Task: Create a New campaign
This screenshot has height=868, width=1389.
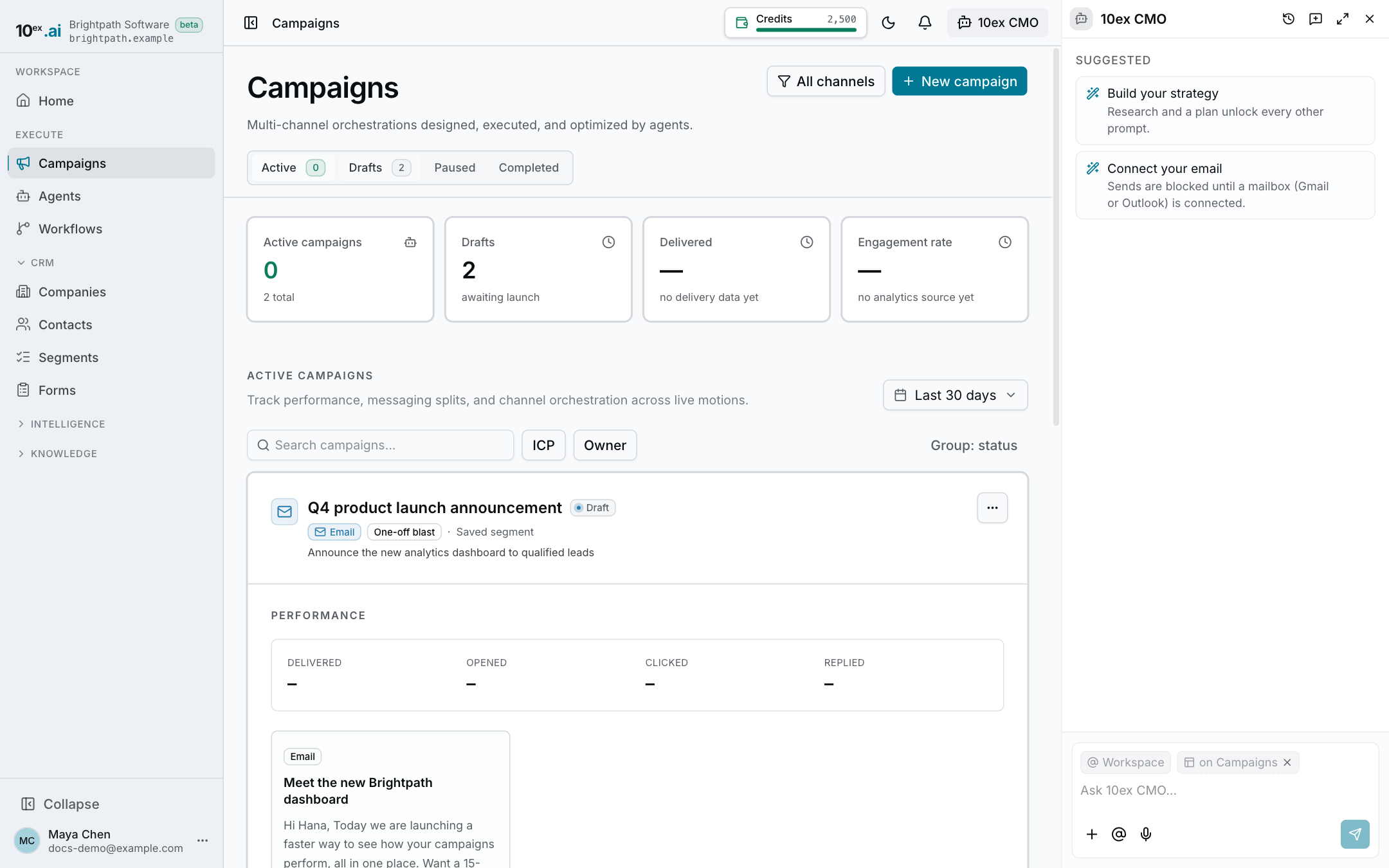Action: 959,81
